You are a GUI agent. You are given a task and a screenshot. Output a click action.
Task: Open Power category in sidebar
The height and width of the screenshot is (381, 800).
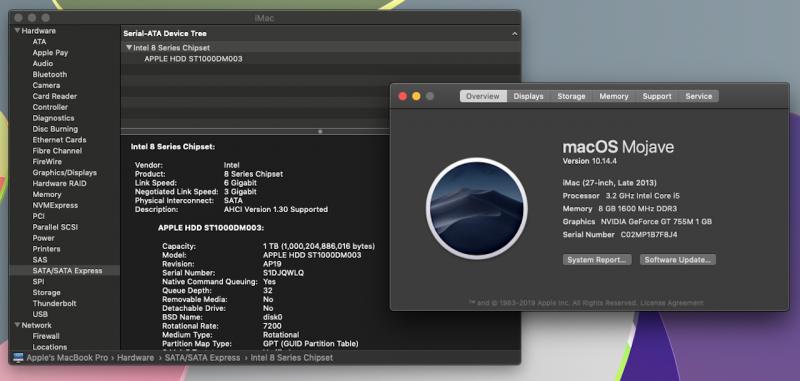[43, 238]
